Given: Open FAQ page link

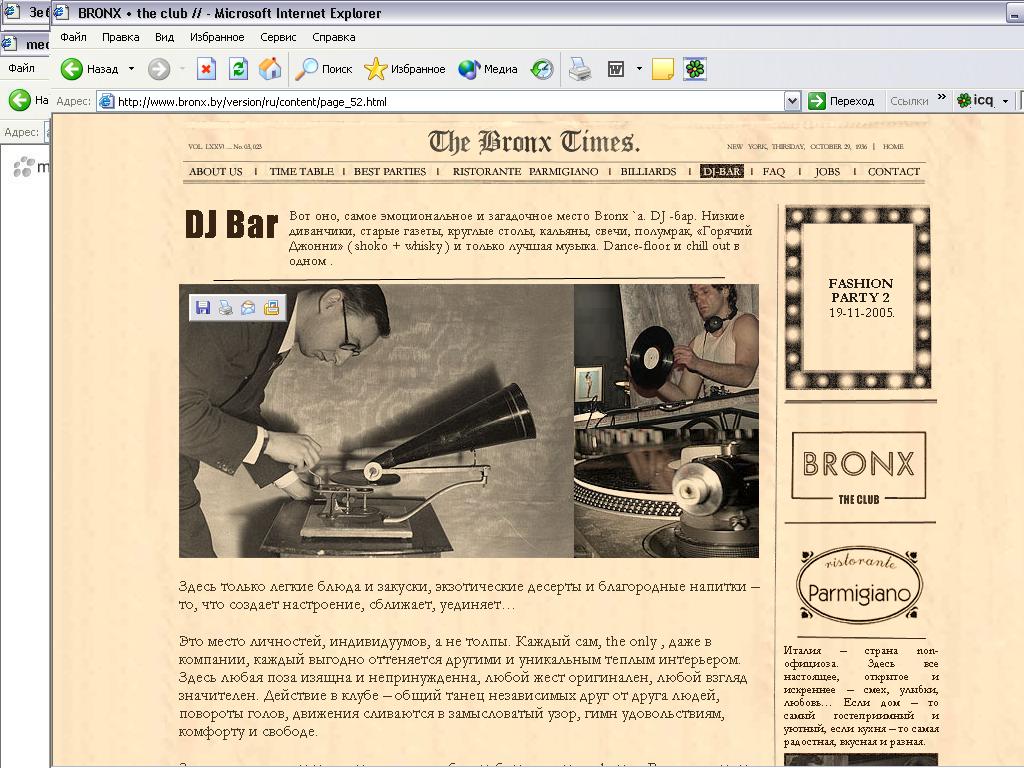Looking at the screenshot, I should click(774, 172).
